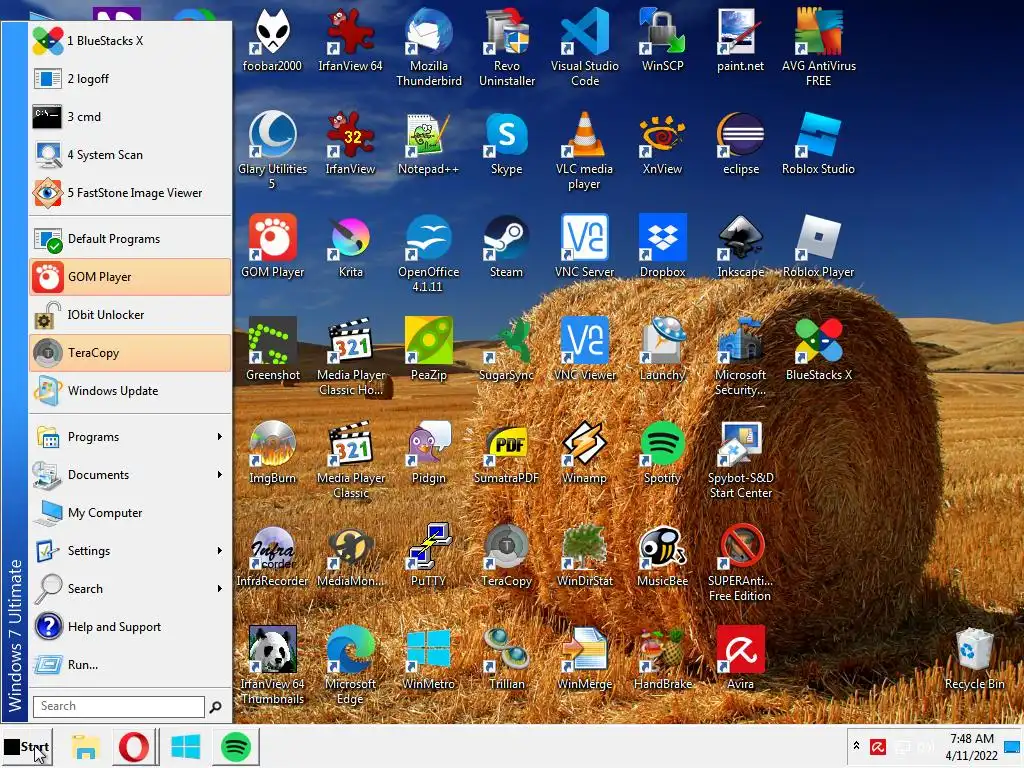This screenshot has width=1024, height=768.
Task: Select the Inkscape desktop icon
Action: 740,246
